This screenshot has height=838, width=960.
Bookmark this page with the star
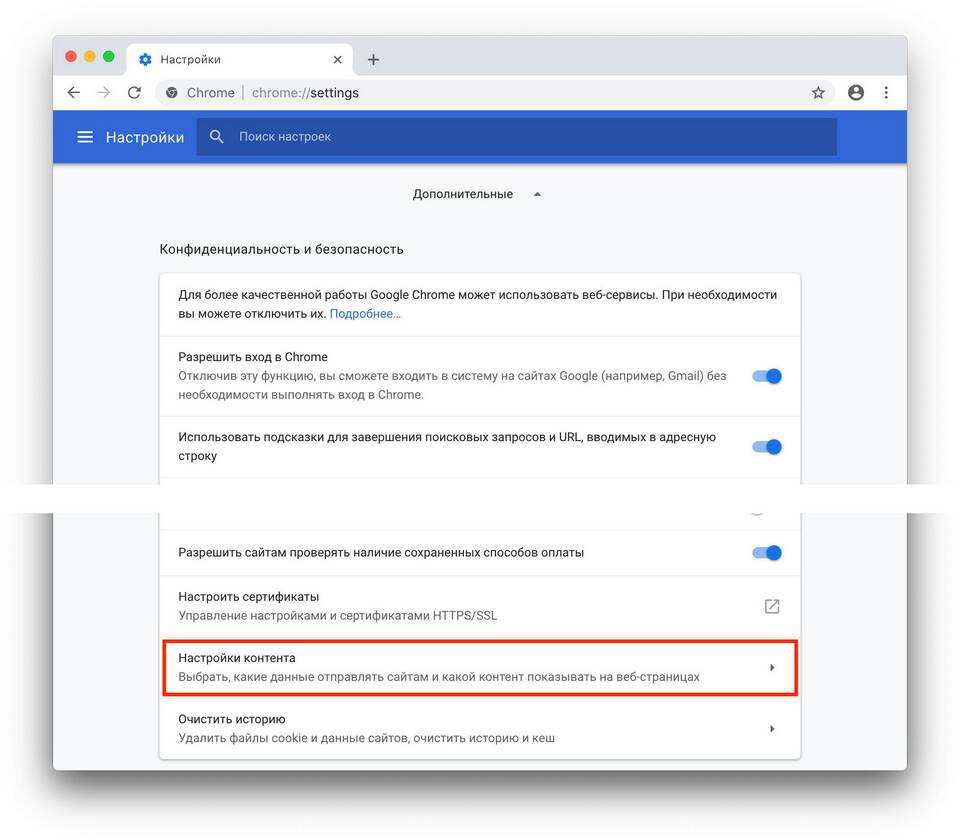pos(818,92)
